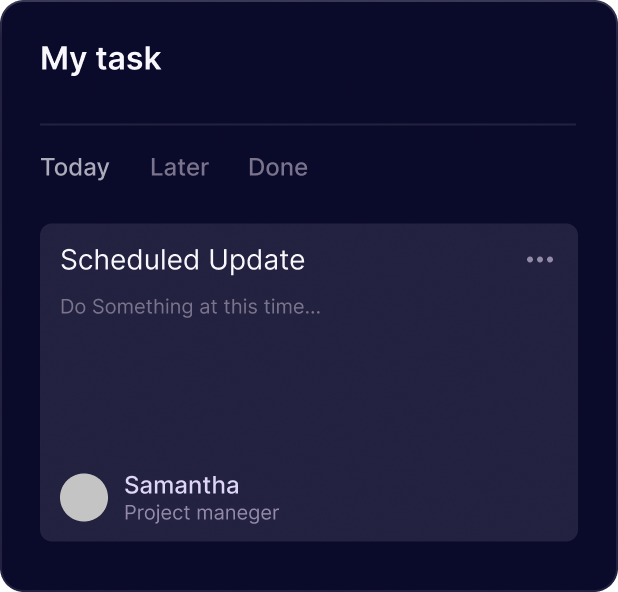Switch to the Later tab
The height and width of the screenshot is (592, 618).
[x=179, y=168]
